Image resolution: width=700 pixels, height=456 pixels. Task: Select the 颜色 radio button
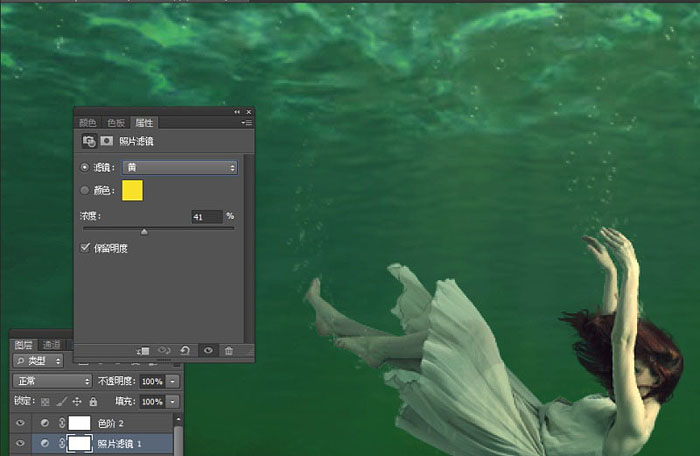pos(84,190)
